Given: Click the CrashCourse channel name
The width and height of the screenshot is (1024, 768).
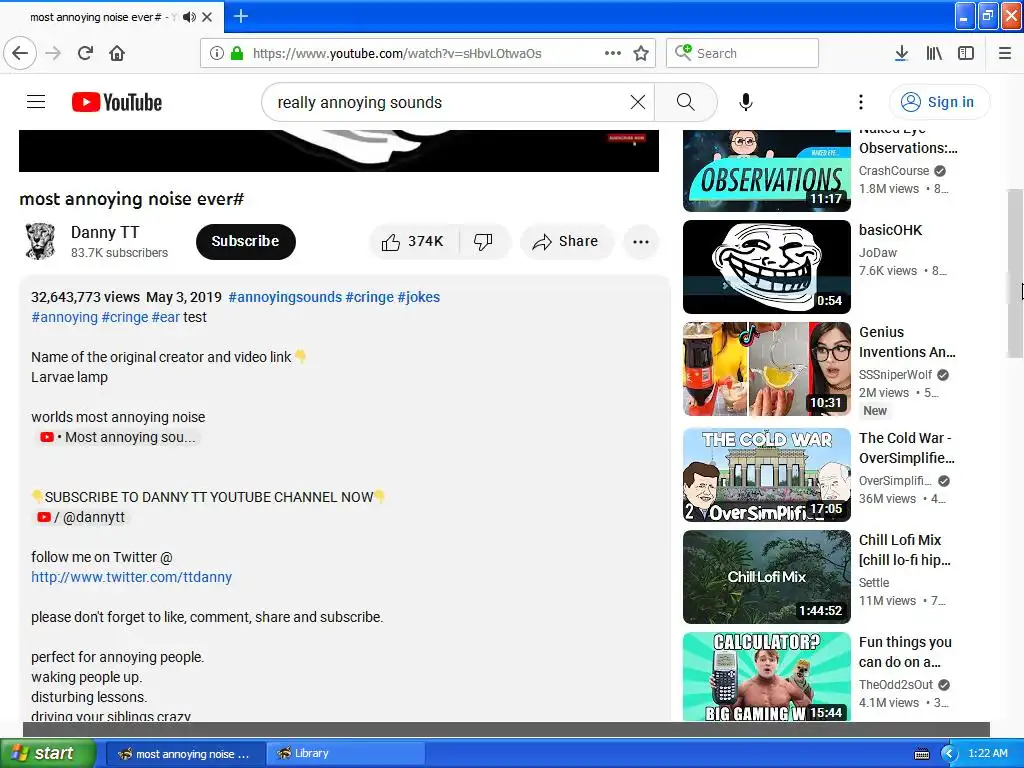Looking at the screenshot, I should click(x=893, y=170).
